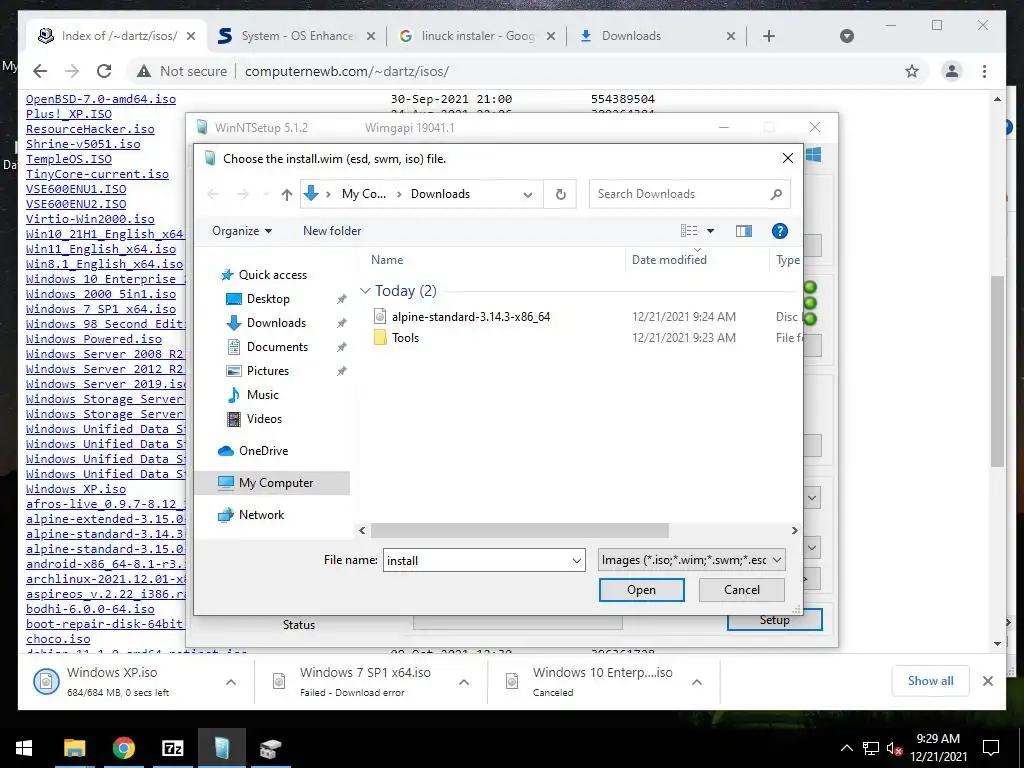The width and height of the screenshot is (1024, 768).
Task: Select the Tools folder in file list
Action: [x=405, y=338]
